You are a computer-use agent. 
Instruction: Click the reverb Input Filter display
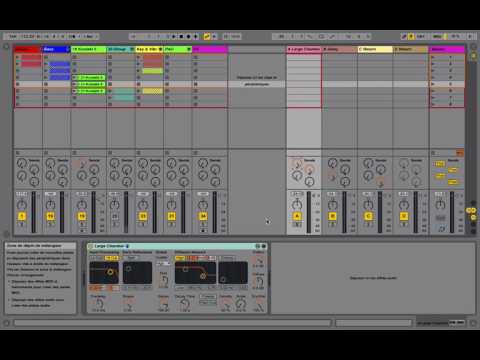pos(104,273)
